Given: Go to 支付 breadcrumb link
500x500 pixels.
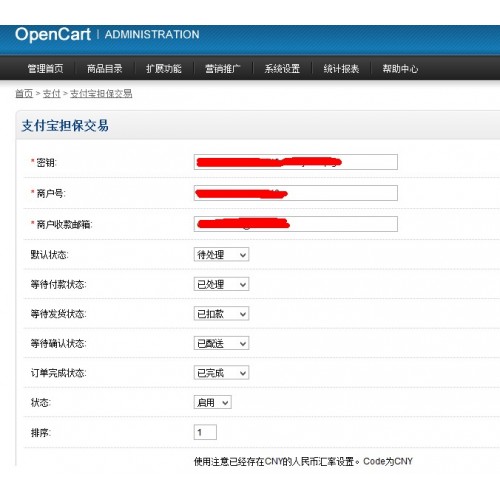Looking at the screenshot, I should click(x=52, y=94).
